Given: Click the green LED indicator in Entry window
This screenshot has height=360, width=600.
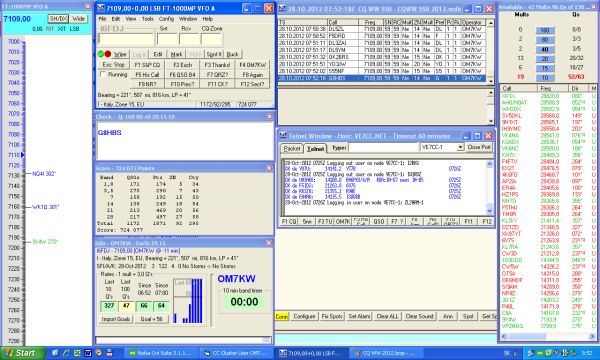Looking at the screenshot, I should point(101,54).
